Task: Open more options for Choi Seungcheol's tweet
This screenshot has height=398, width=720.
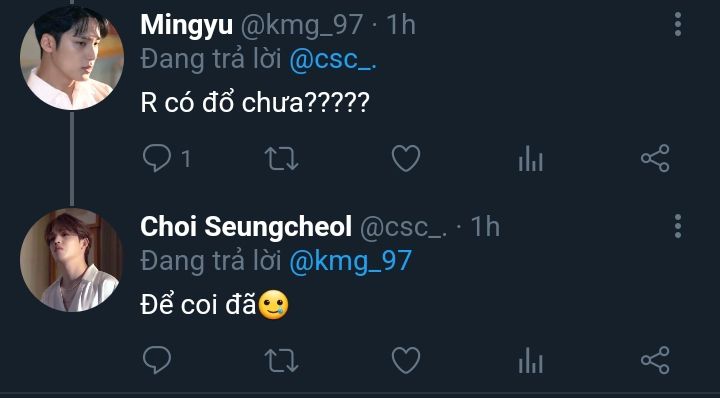Action: [678, 226]
